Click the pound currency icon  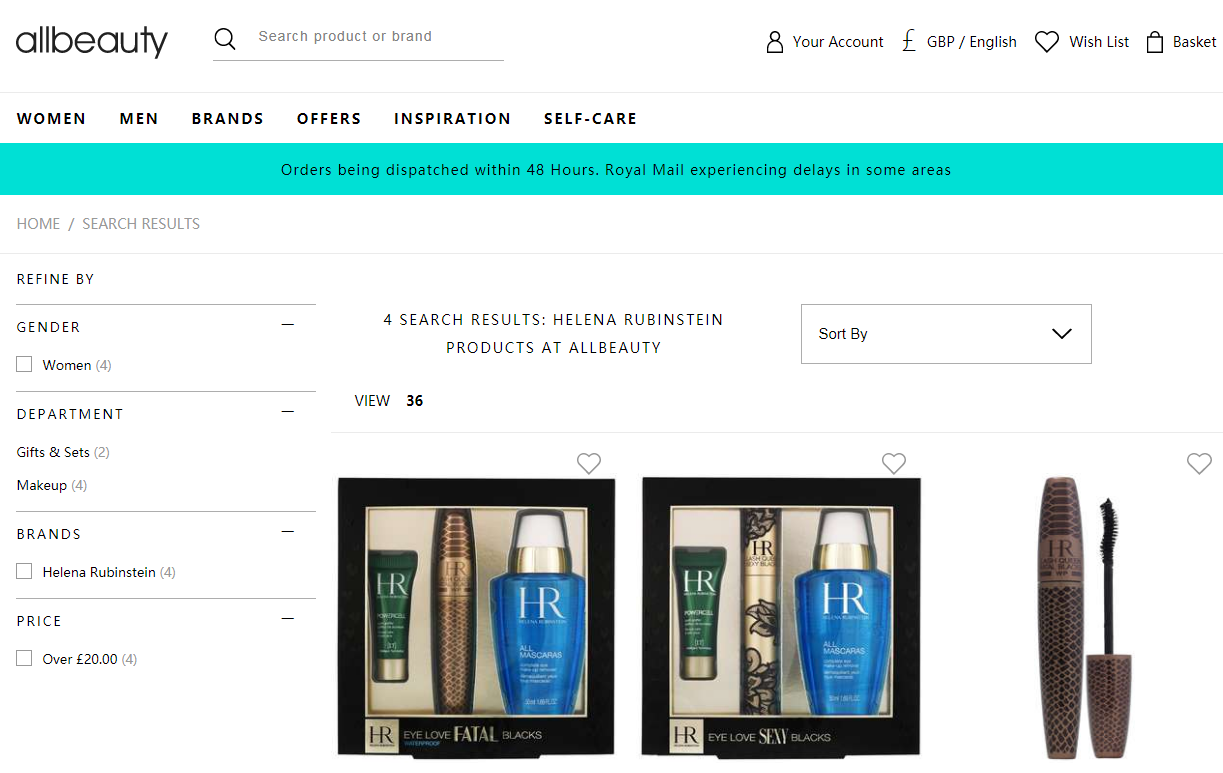908,41
